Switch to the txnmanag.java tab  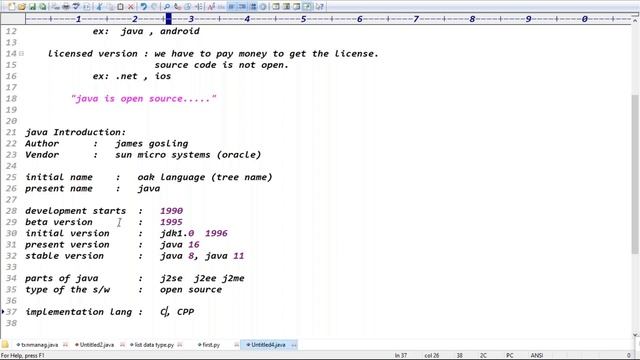tap(40, 345)
